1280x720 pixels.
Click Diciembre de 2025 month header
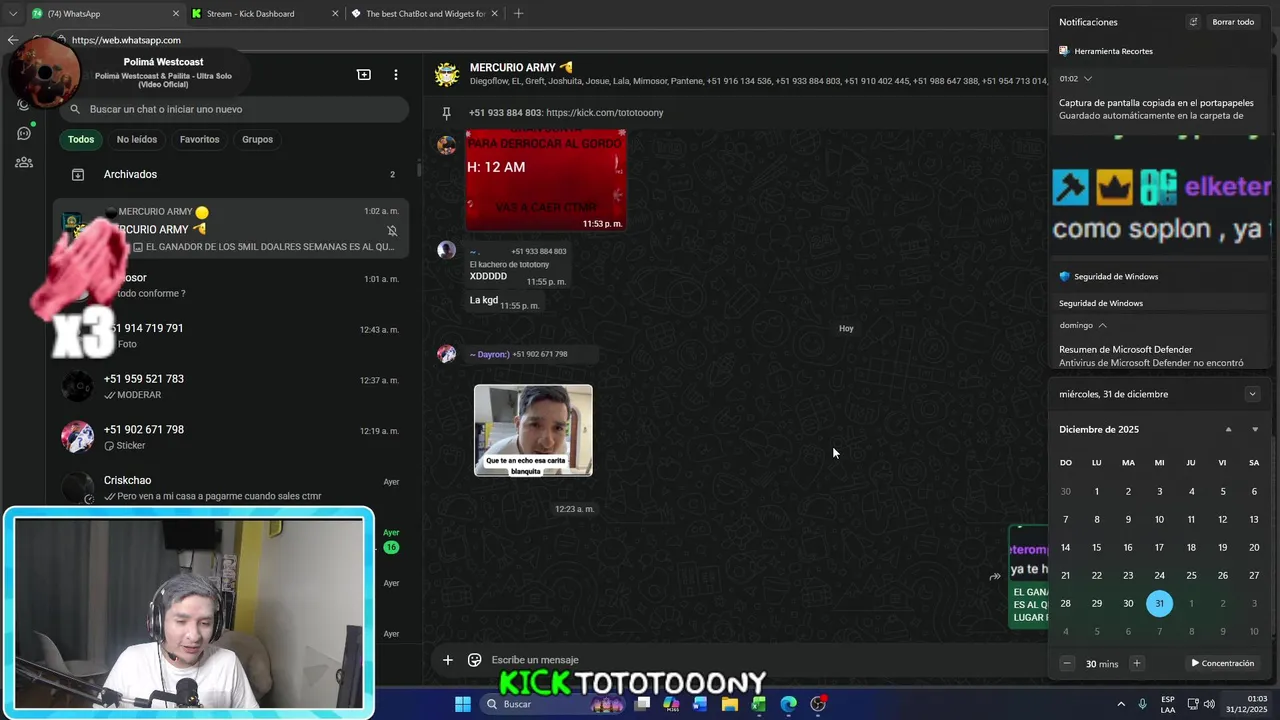coord(1099,429)
